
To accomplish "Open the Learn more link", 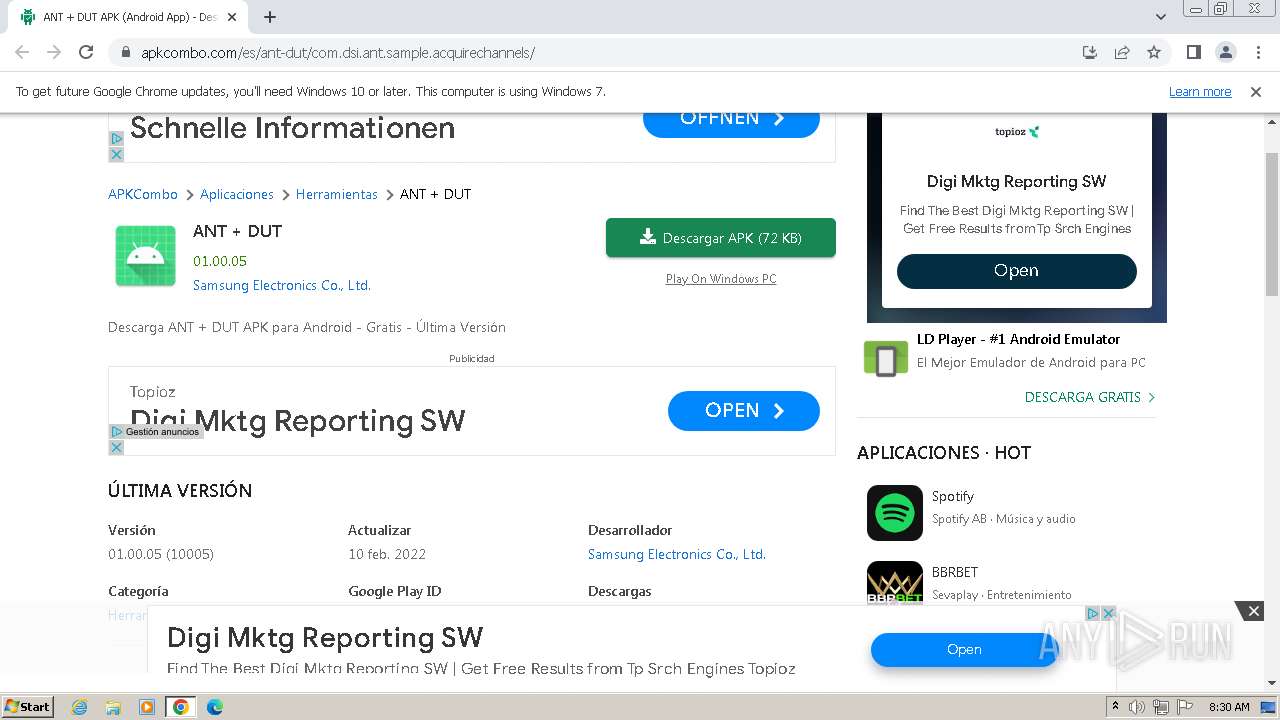I will (1200, 91).
